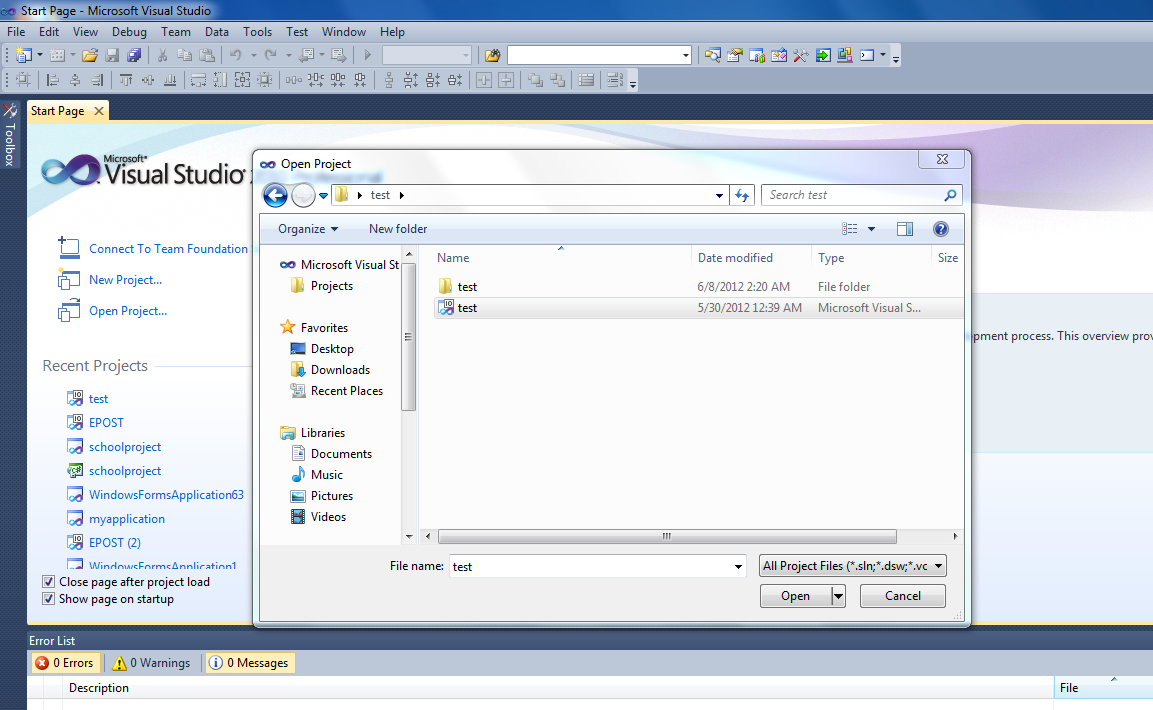Click the Align Tops layout icon
The width and height of the screenshot is (1153, 710).
tap(126, 80)
